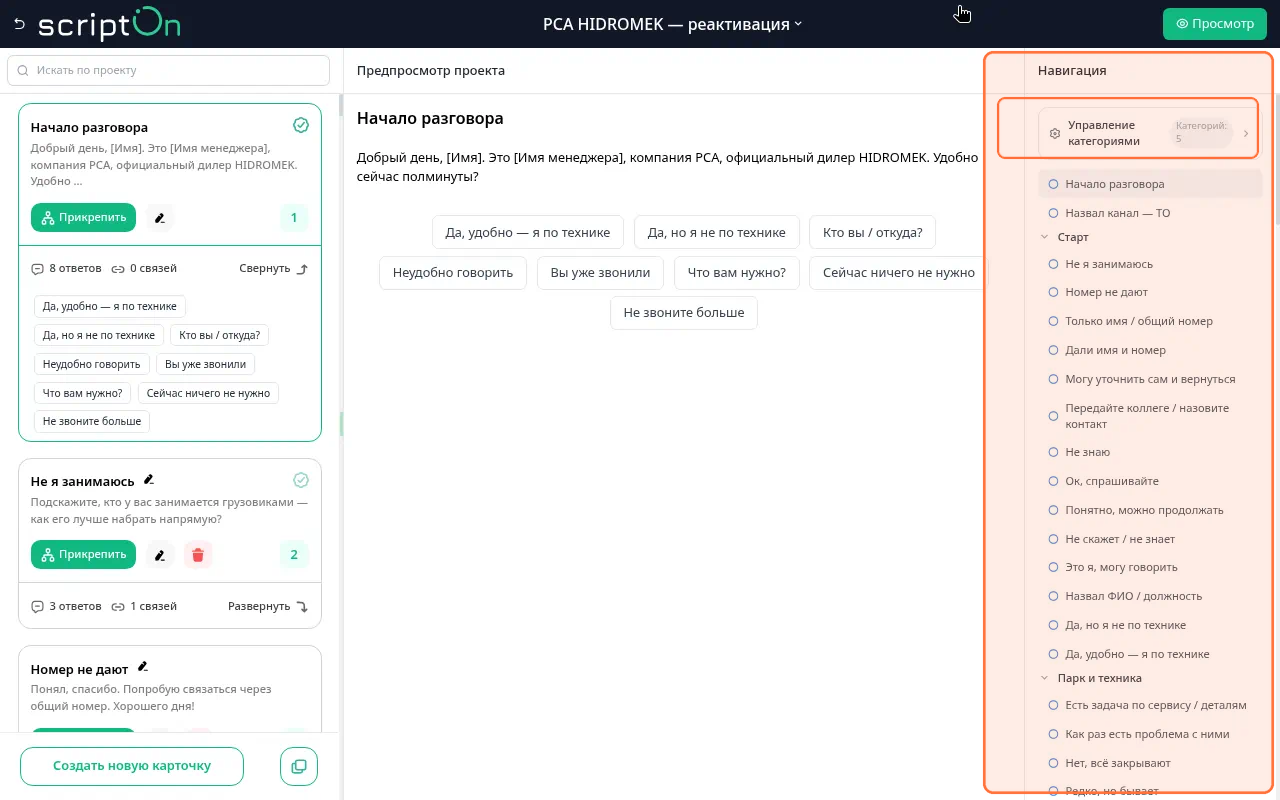Collapse answers with Свернуть on Начало разговора
This screenshot has height=800, width=1280.
pyautogui.click(x=274, y=269)
